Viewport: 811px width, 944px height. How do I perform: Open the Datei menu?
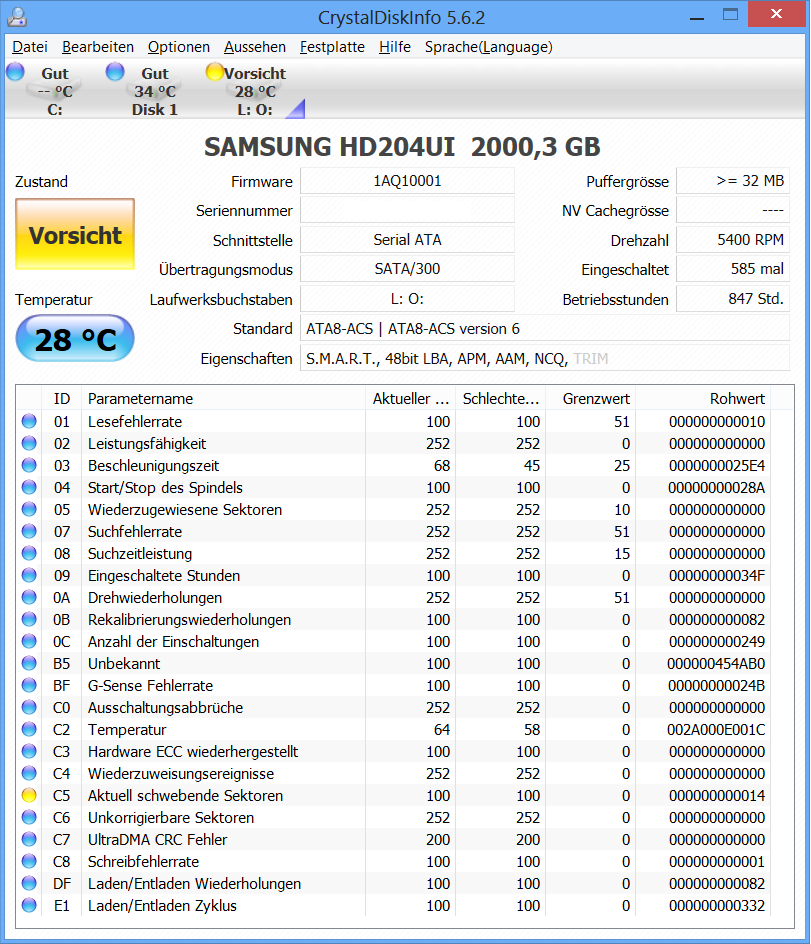[x=30, y=47]
